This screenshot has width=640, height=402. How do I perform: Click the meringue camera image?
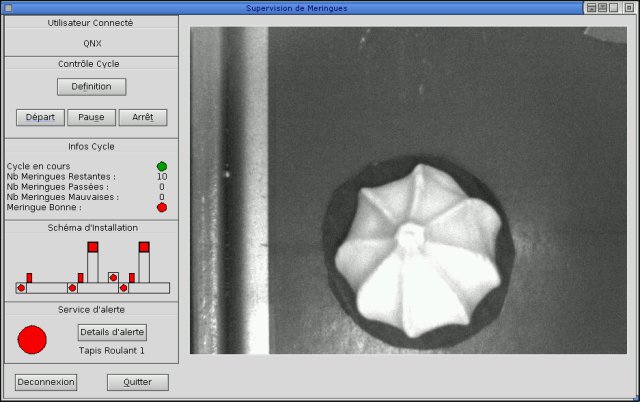pyautogui.click(x=408, y=191)
